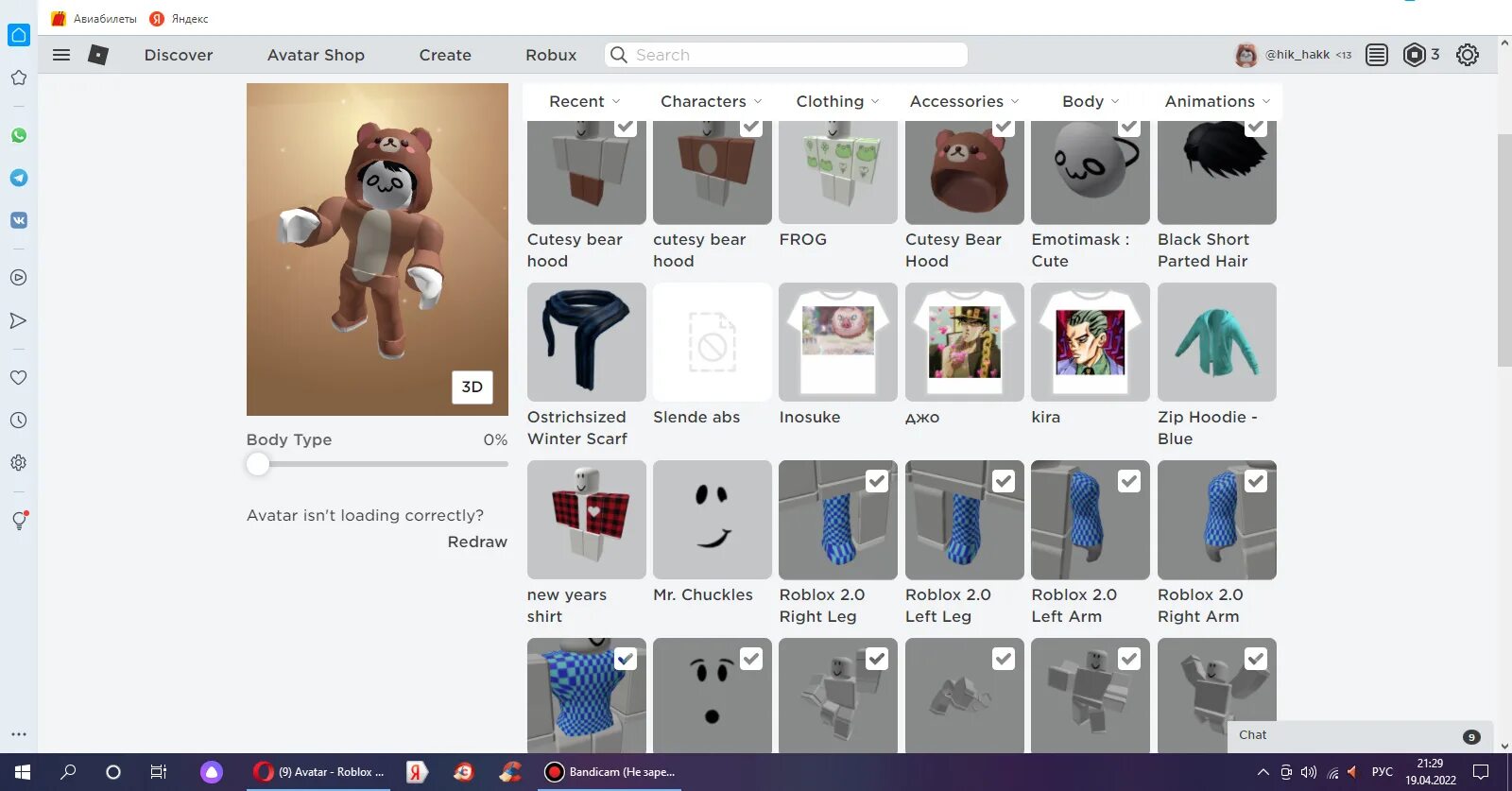Viewport: 1512px width, 791px height.
Task: Expand the Accessories dropdown
Action: [964, 101]
